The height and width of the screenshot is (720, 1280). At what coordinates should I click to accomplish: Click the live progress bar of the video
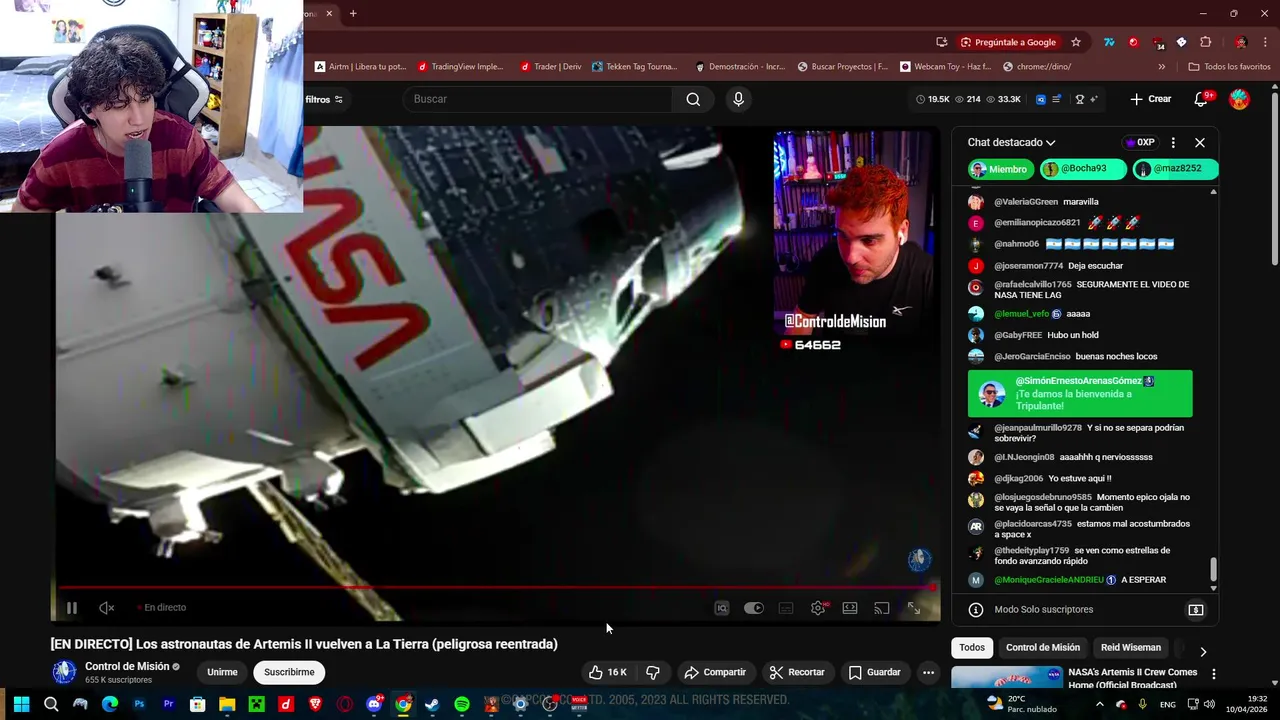point(496,588)
